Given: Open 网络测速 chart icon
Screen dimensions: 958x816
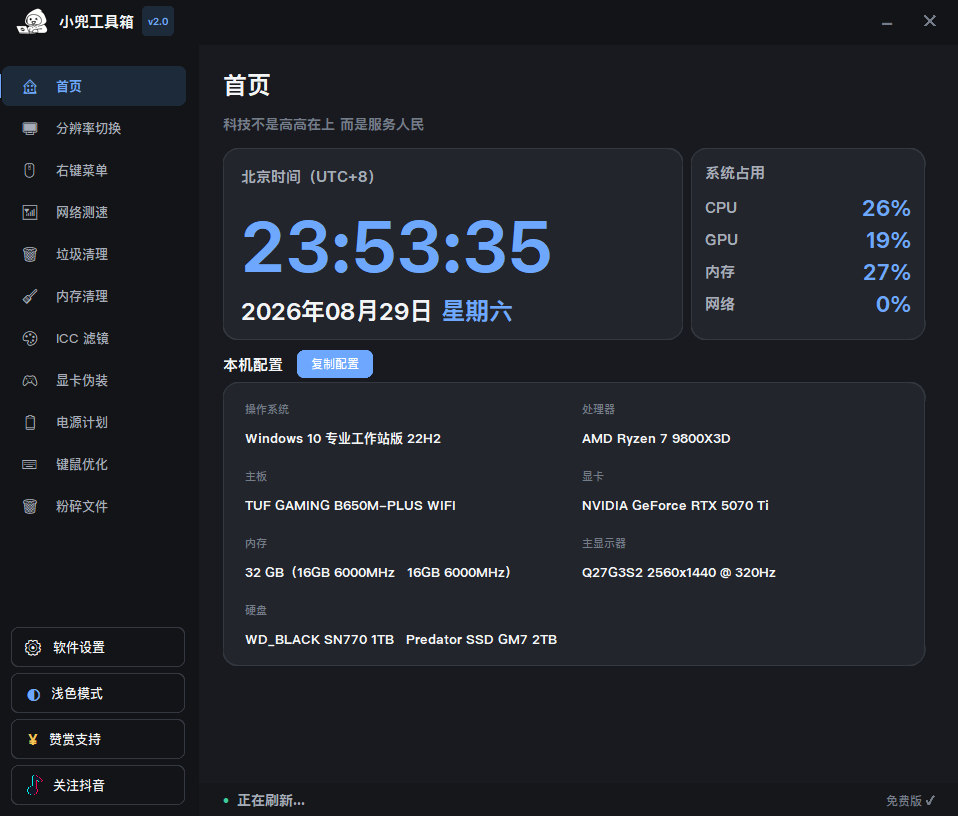Looking at the screenshot, I should click(x=30, y=213).
